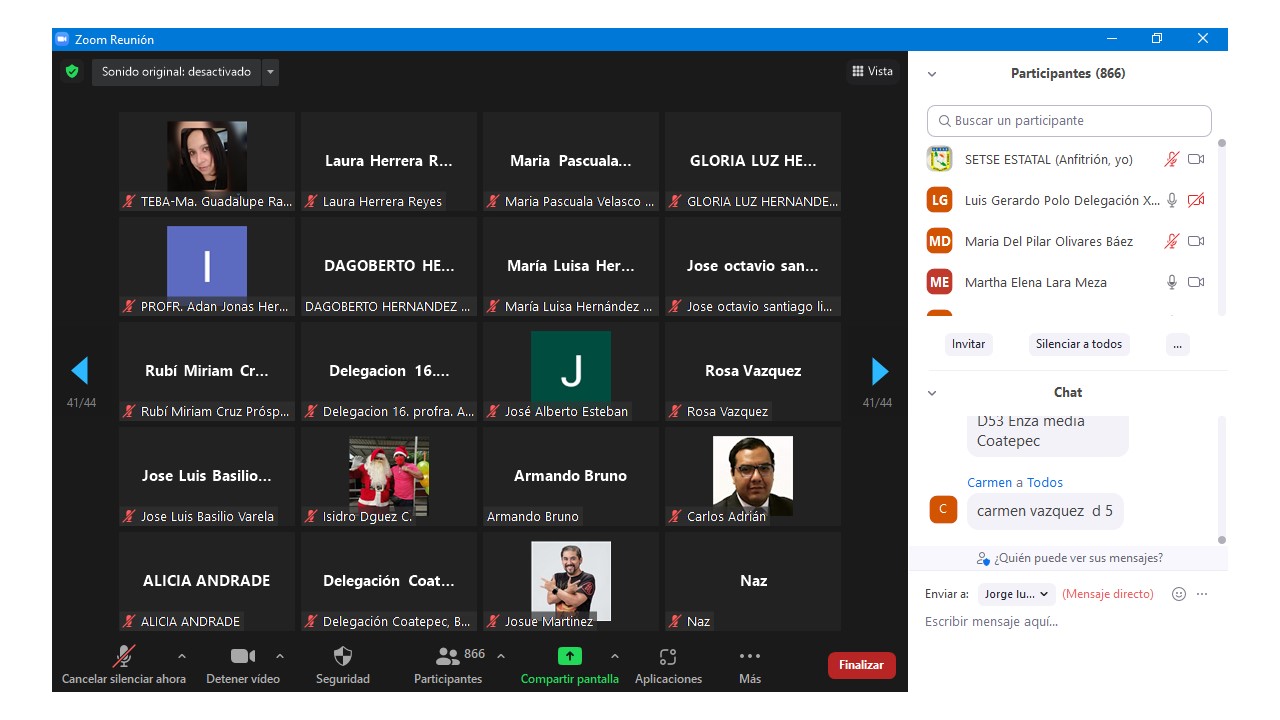Open participants panel '...' more options
1280x720 pixels.
tap(1177, 344)
